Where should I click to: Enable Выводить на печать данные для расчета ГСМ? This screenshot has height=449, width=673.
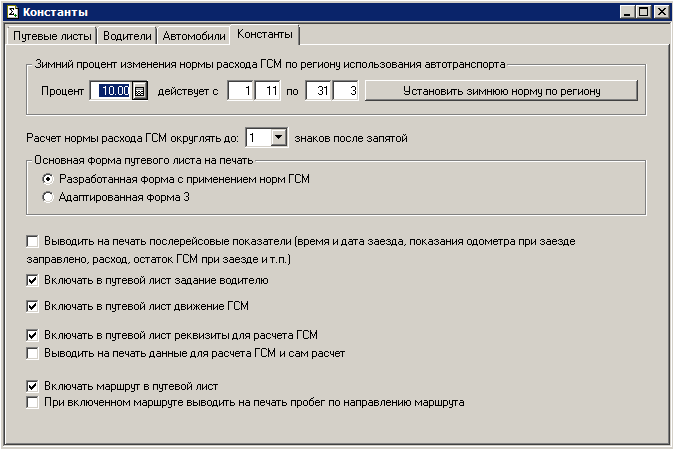[33, 353]
